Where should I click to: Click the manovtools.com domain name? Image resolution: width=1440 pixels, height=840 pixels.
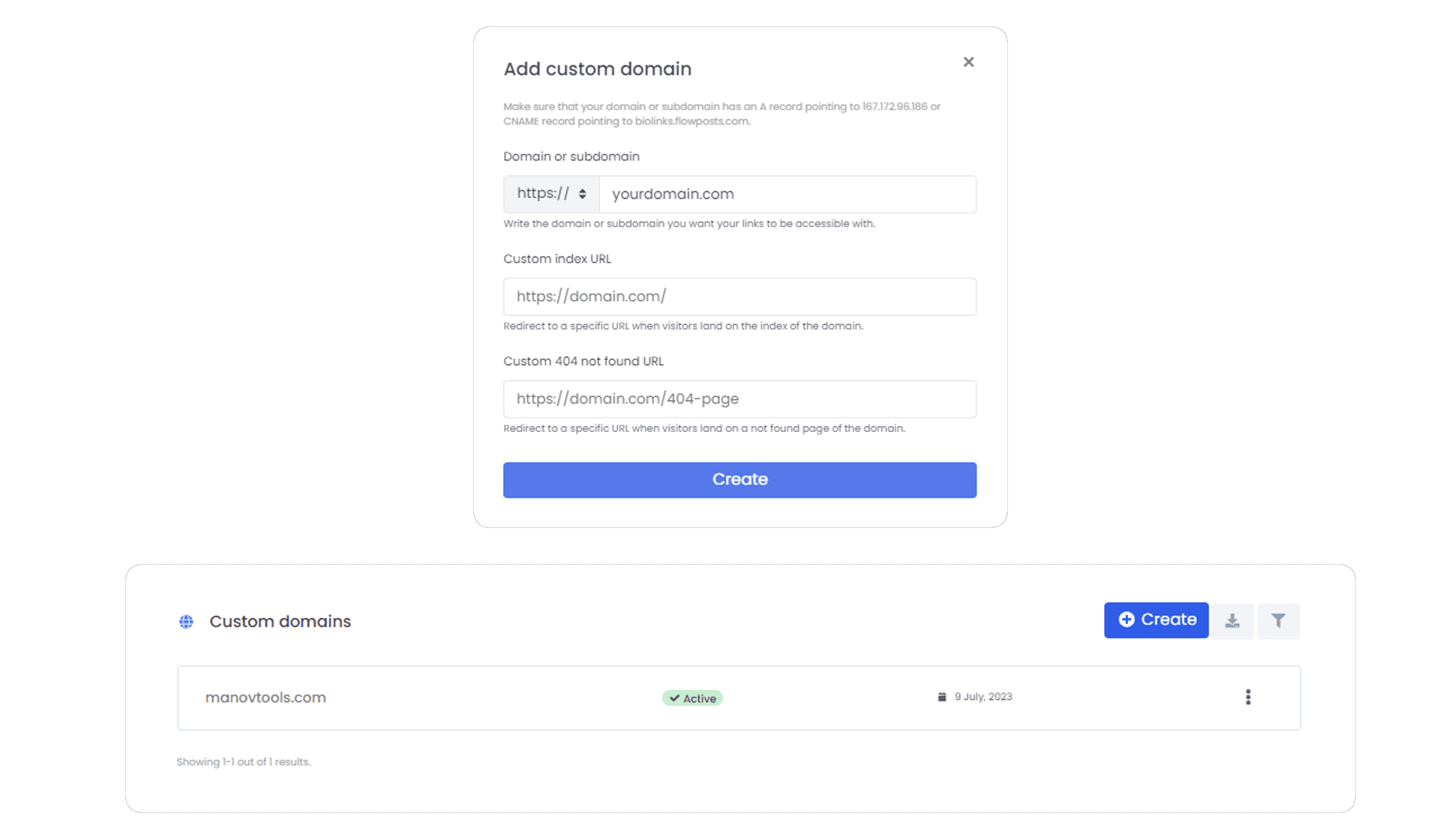point(265,697)
